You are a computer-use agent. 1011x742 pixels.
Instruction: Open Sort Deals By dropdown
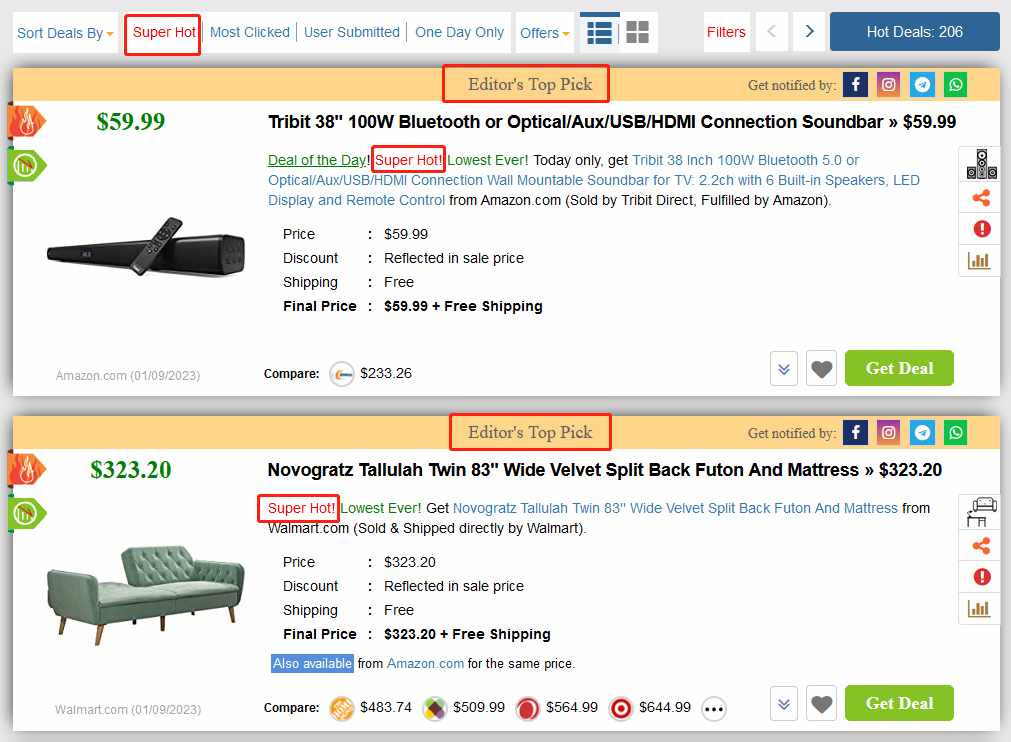(x=65, y=33)
